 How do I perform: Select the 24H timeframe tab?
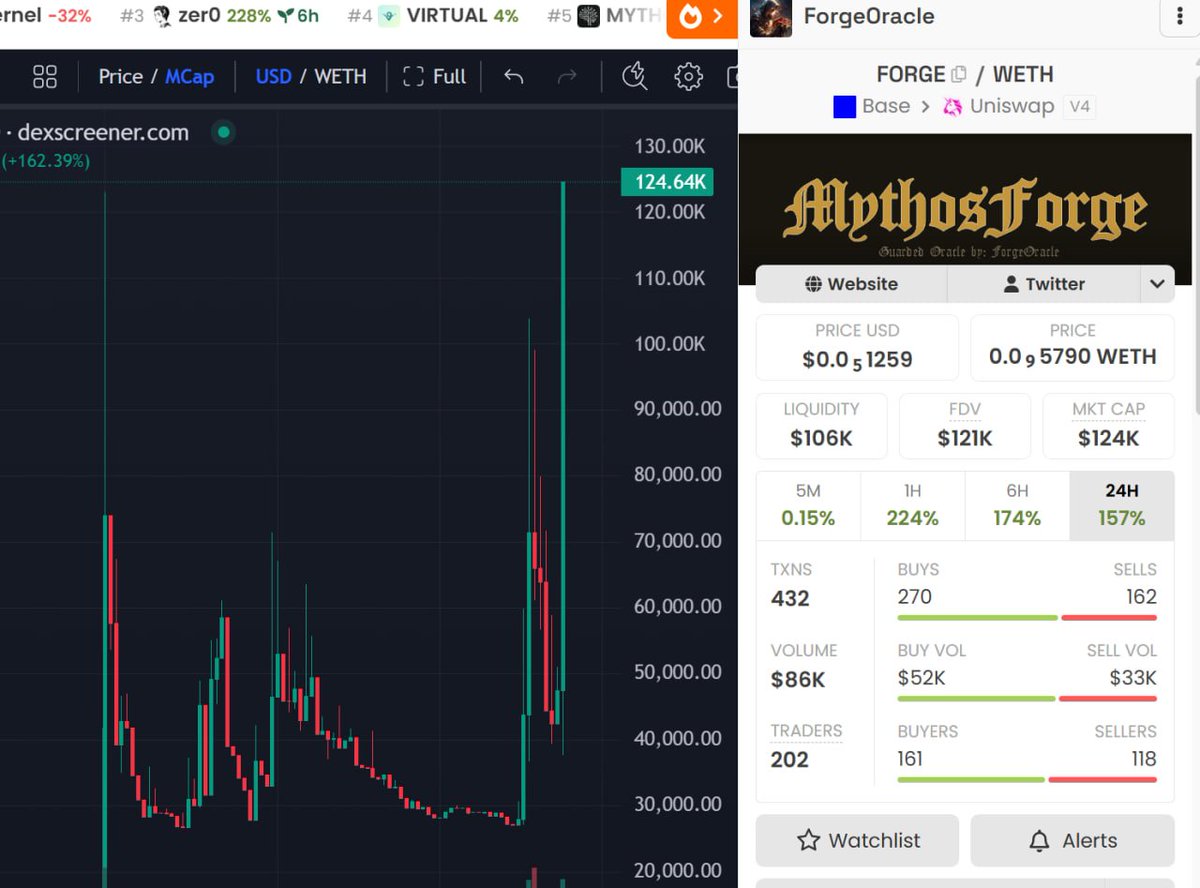pos(1121,505)
